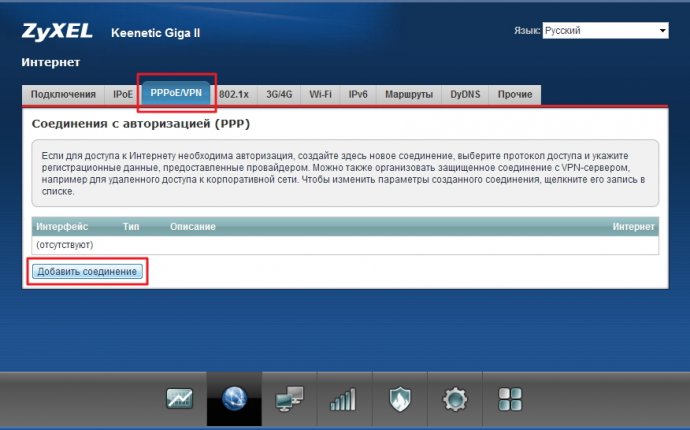
Task: Open the Маршруты tab
Action: [409, 94]
